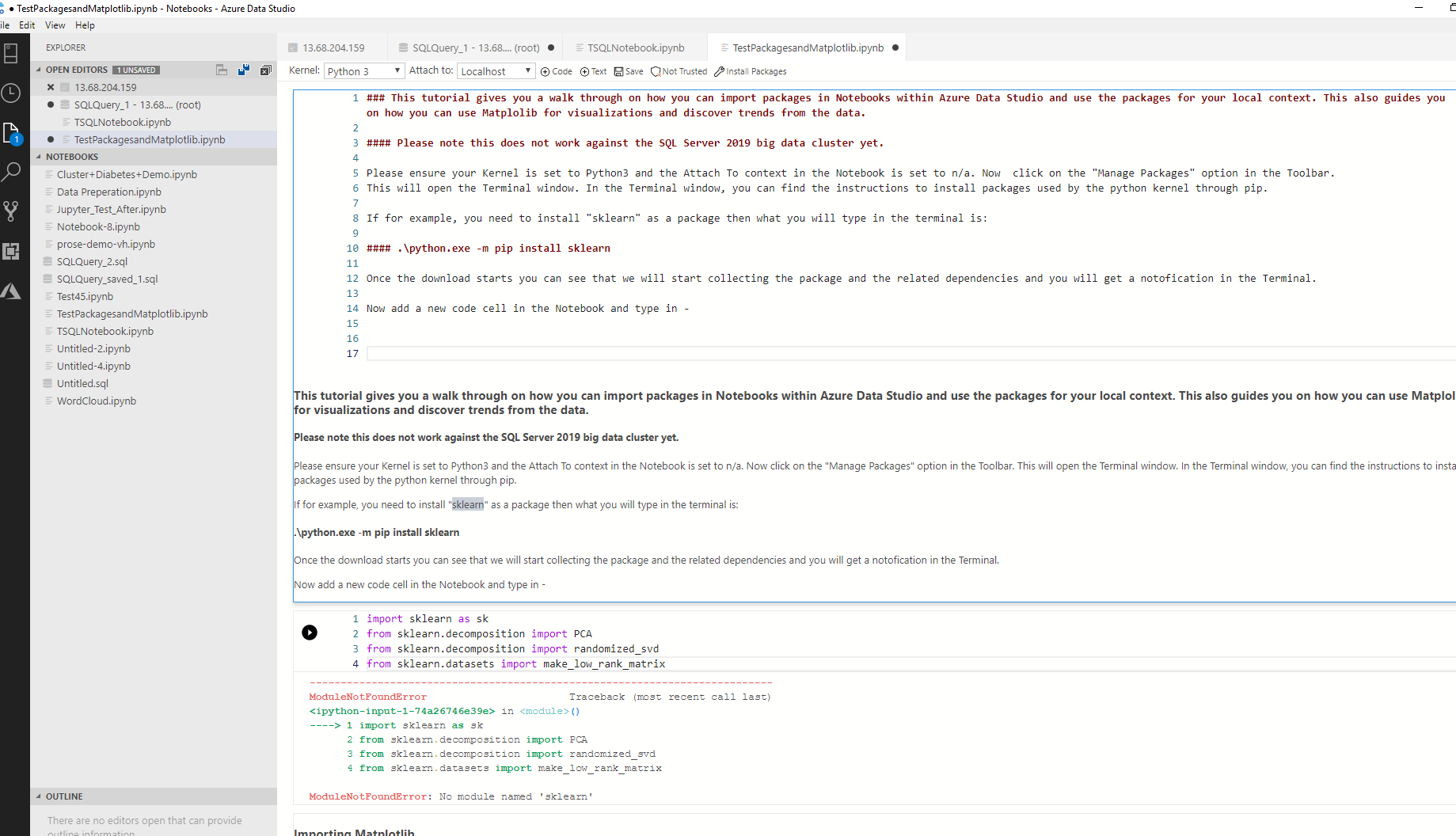Toggle Not Trusted notebook status
Image resolution: width=1456 pixels, height=836 pixels.
(x=679, y=71)
